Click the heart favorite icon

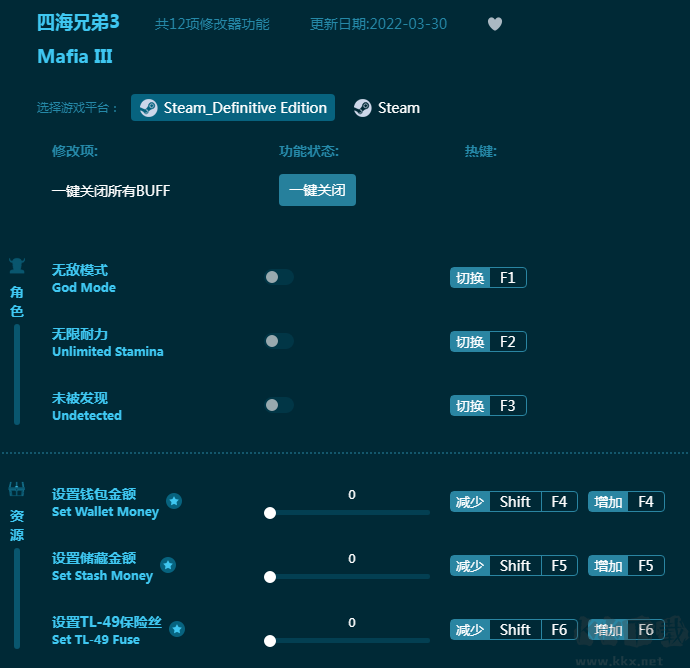tap(495, 24)
